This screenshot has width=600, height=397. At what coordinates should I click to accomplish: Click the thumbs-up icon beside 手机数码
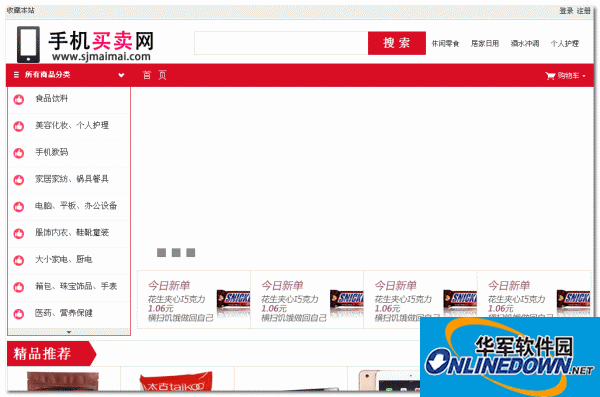click(19, 153)
